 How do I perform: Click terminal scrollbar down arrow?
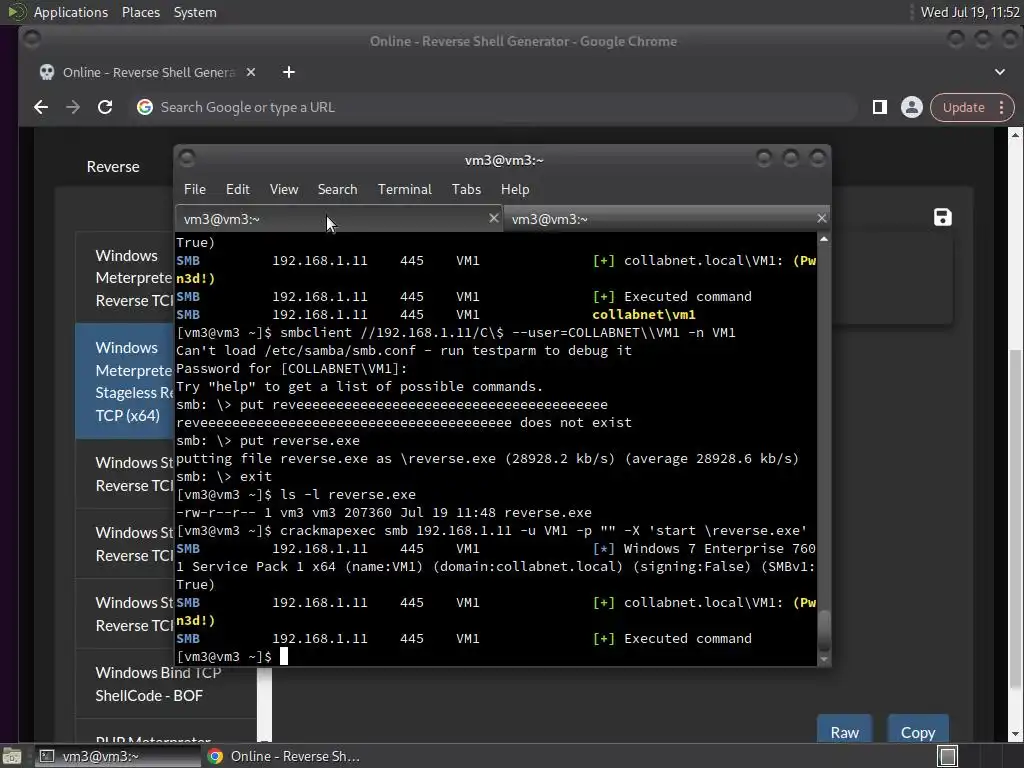point(824,659)
